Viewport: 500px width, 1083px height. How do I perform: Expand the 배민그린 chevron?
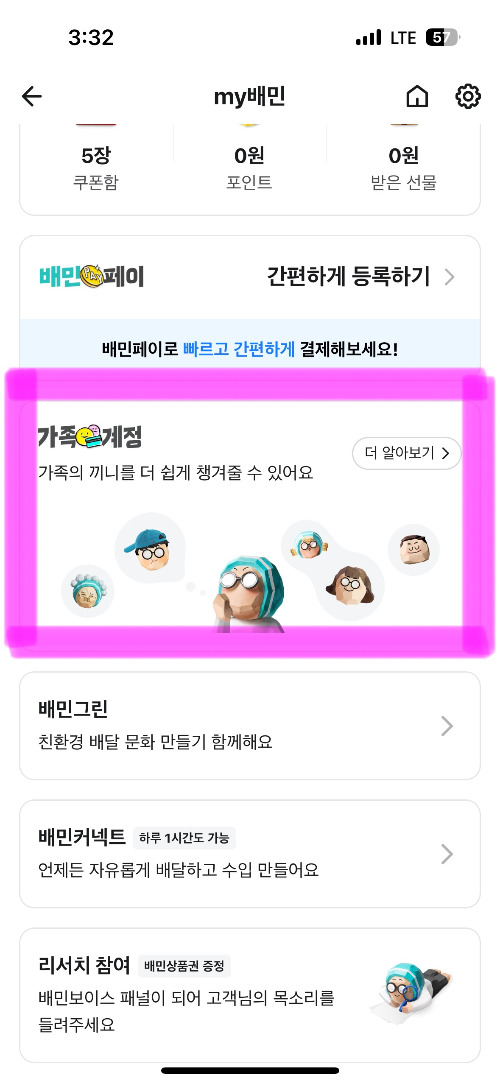pyautogui.click(x=447, y=726)
